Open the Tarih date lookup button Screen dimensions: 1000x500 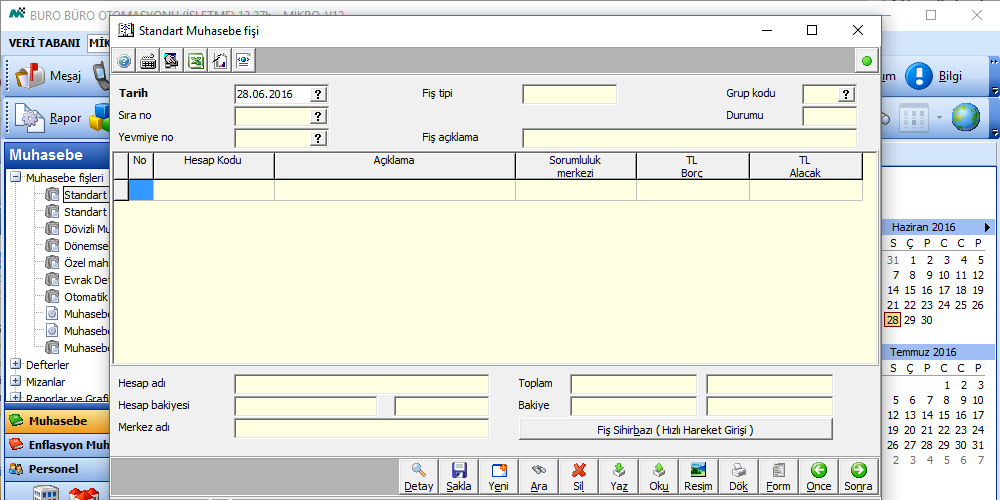click(x=319, y=94)
